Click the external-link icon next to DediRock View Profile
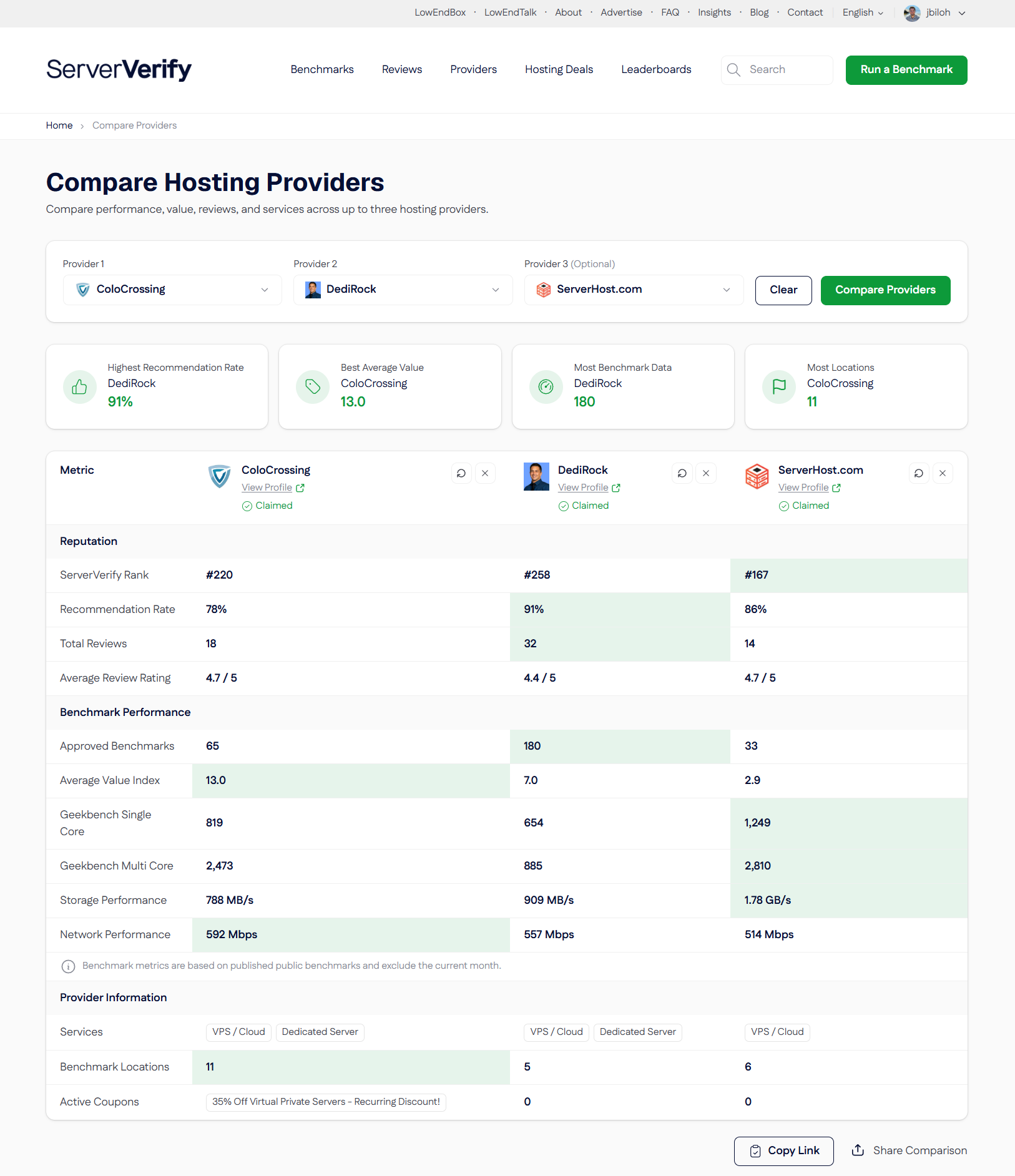This screenshot has height=1176, width=1015. [x=616, y=488]
